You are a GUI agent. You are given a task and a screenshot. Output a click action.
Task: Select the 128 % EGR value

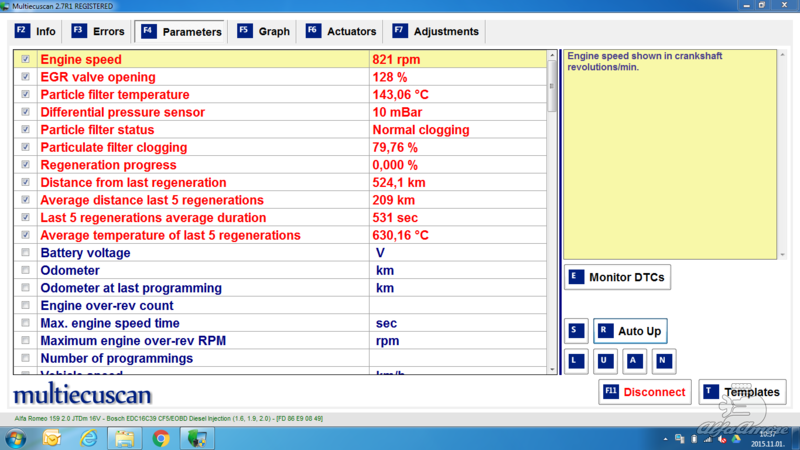pos(390,77)
